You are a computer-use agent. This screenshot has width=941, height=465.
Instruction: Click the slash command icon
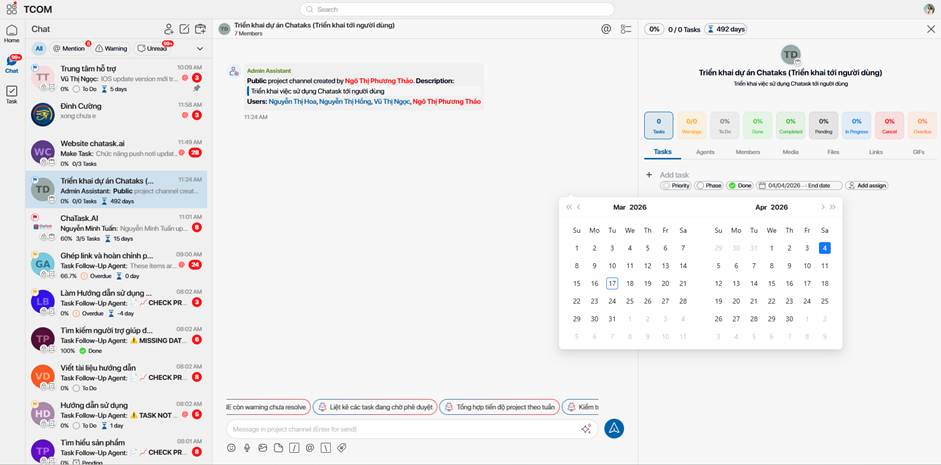pos(294,448)
